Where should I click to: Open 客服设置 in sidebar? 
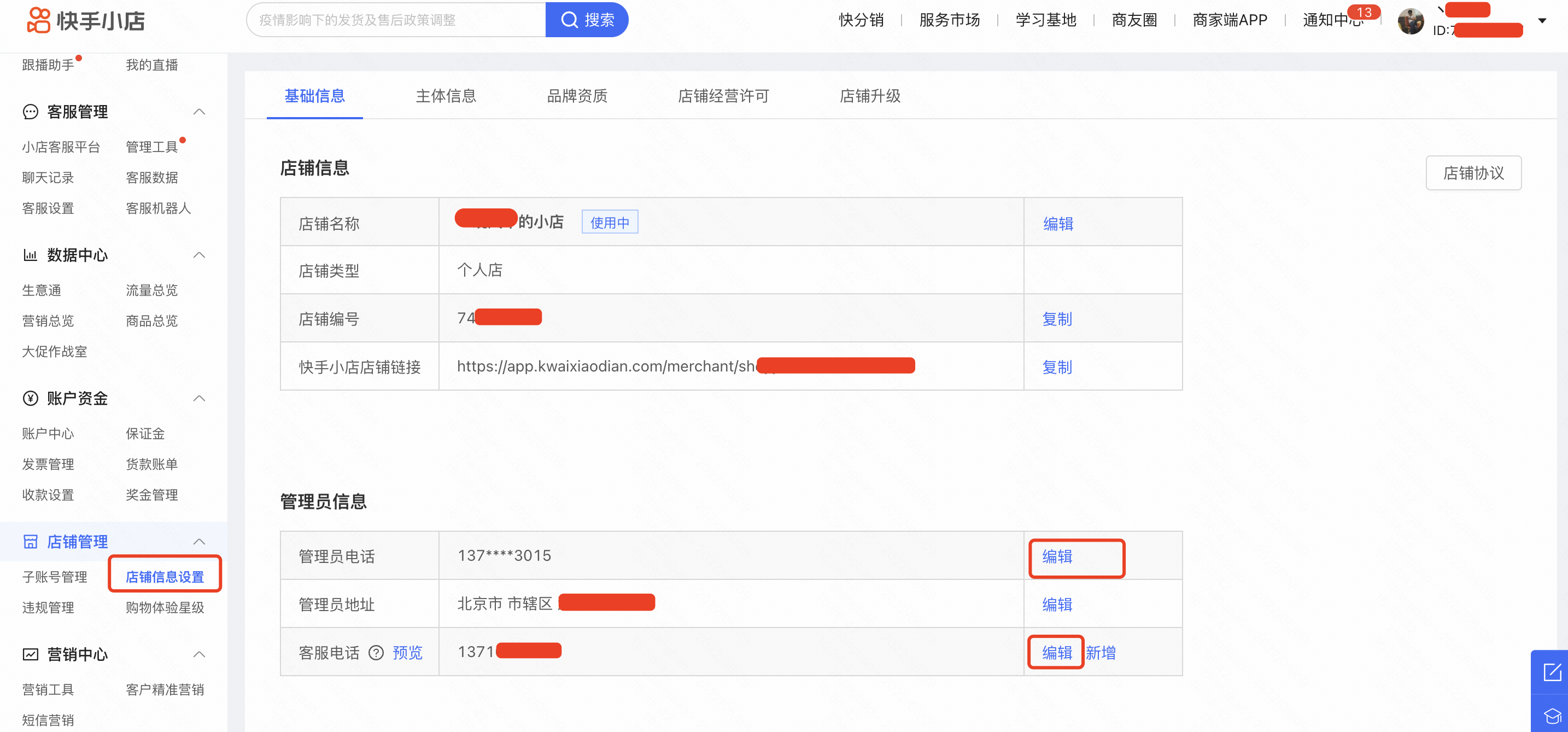(x=48, y=208)
